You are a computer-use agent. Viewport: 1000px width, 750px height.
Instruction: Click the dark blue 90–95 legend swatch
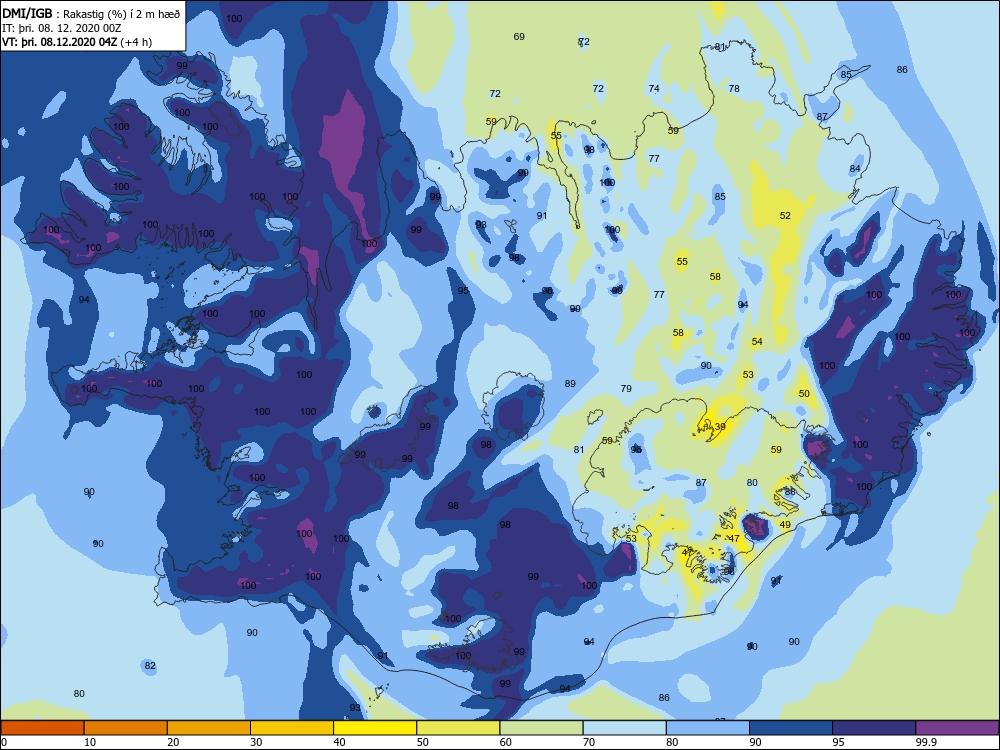coord(791,728)
